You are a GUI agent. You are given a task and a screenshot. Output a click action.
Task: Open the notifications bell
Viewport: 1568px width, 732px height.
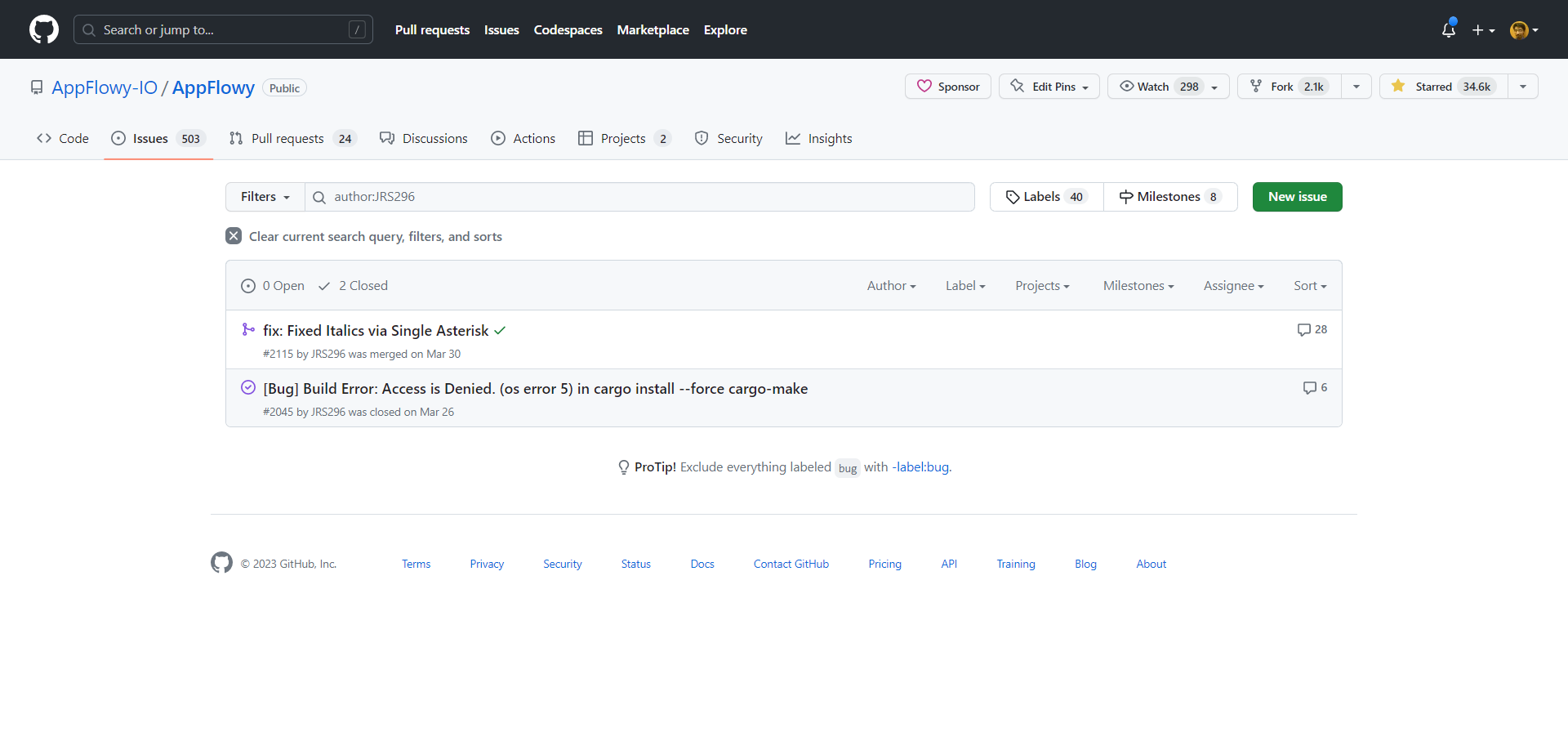pyautogui.click(x=1449, y=29)
